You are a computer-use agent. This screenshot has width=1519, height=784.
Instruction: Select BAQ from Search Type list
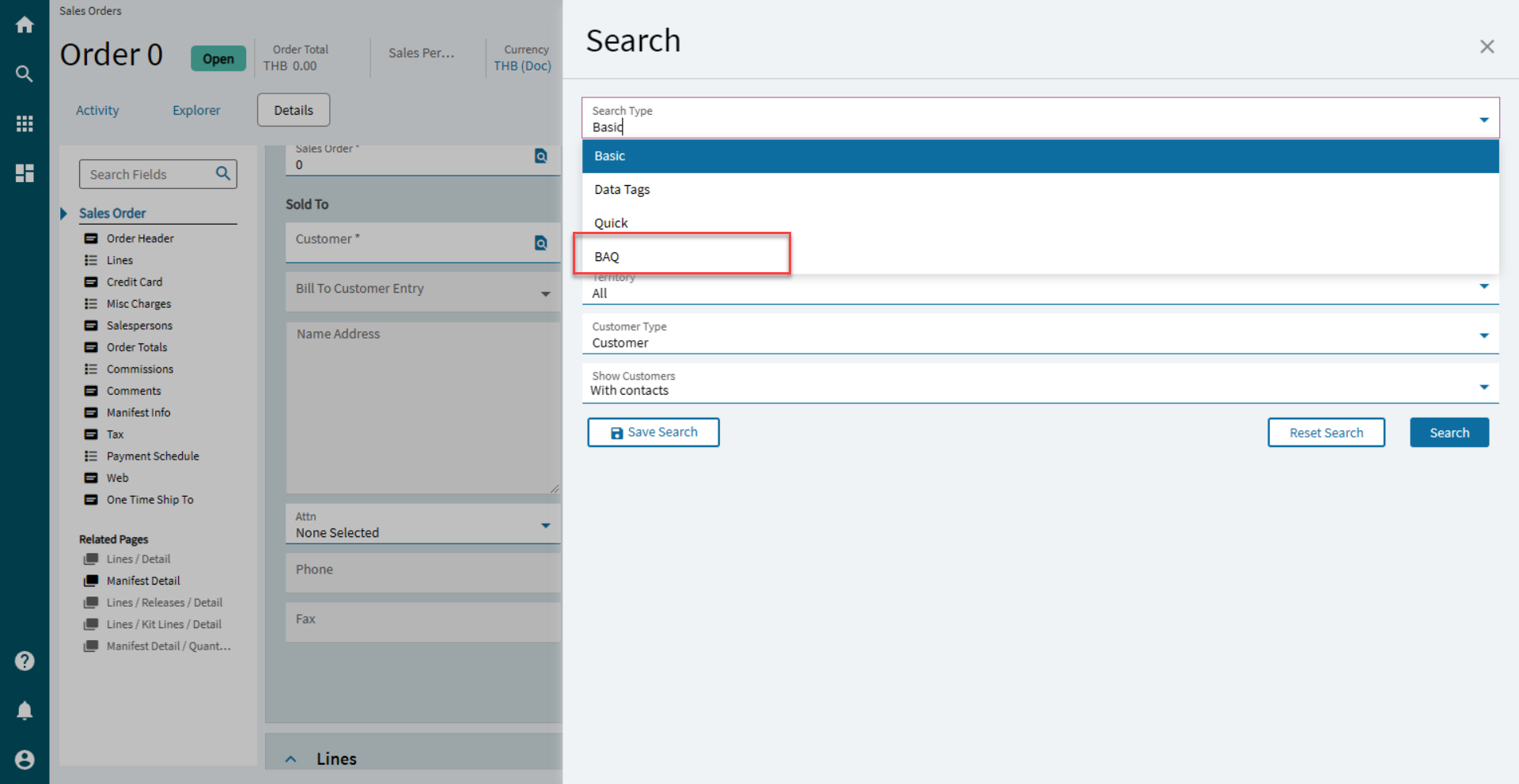607,257
